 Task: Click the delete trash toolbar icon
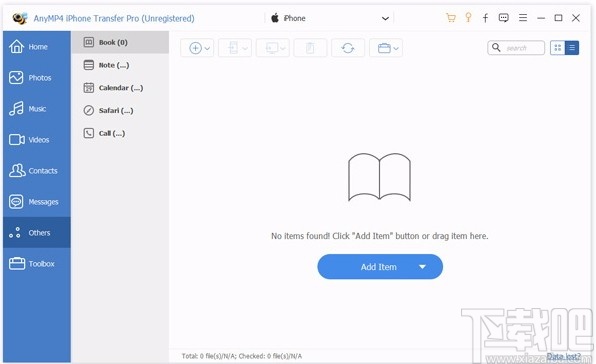point(310,48)
